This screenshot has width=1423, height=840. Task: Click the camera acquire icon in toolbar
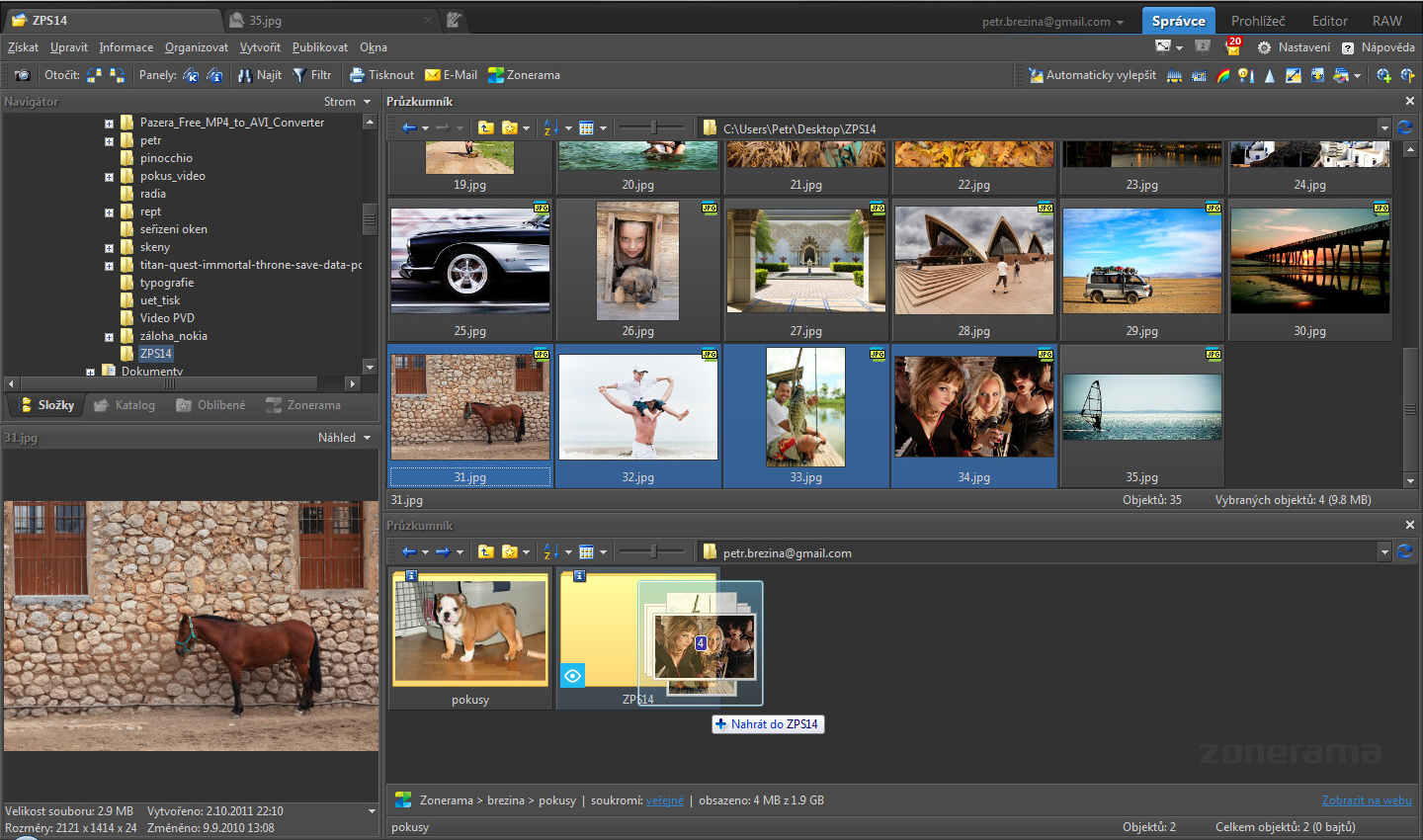(x=22, y=75)
